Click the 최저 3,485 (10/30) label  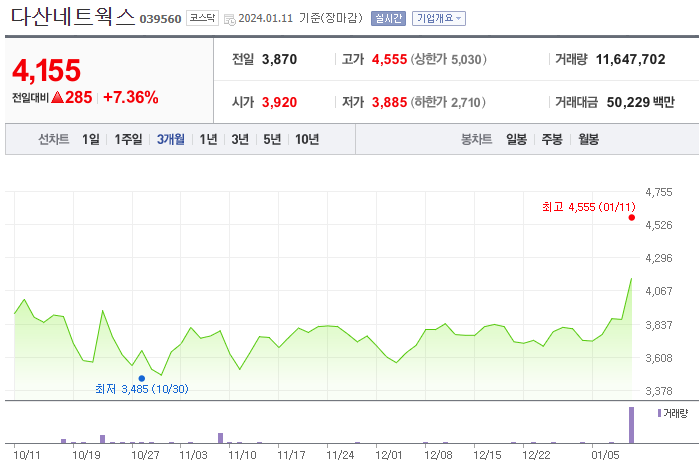tap(142, 389)
